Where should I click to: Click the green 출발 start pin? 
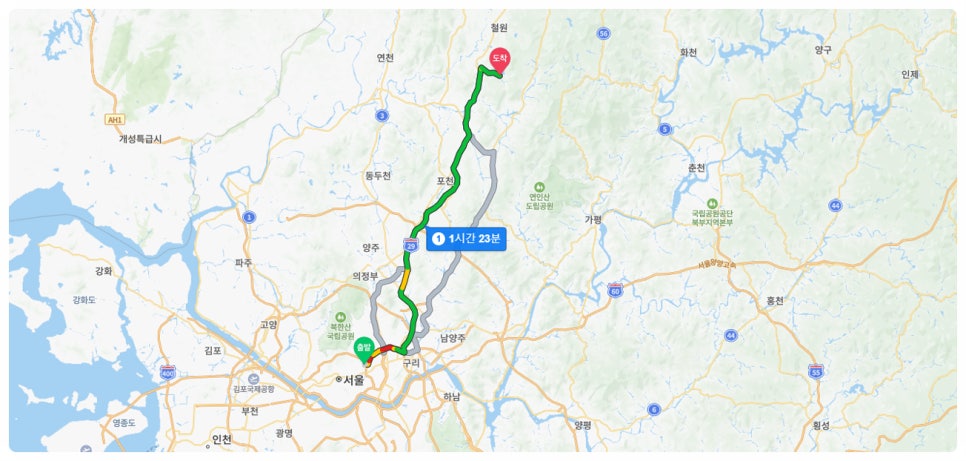pyautogui.click(x=364, y=349)
